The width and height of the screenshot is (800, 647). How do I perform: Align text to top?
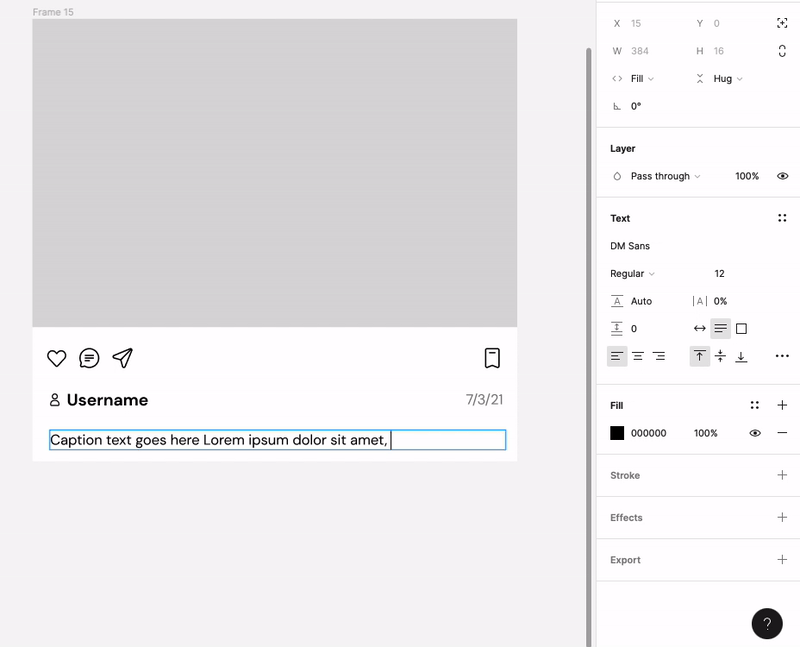pyautogui.click(x=699, y=356)
